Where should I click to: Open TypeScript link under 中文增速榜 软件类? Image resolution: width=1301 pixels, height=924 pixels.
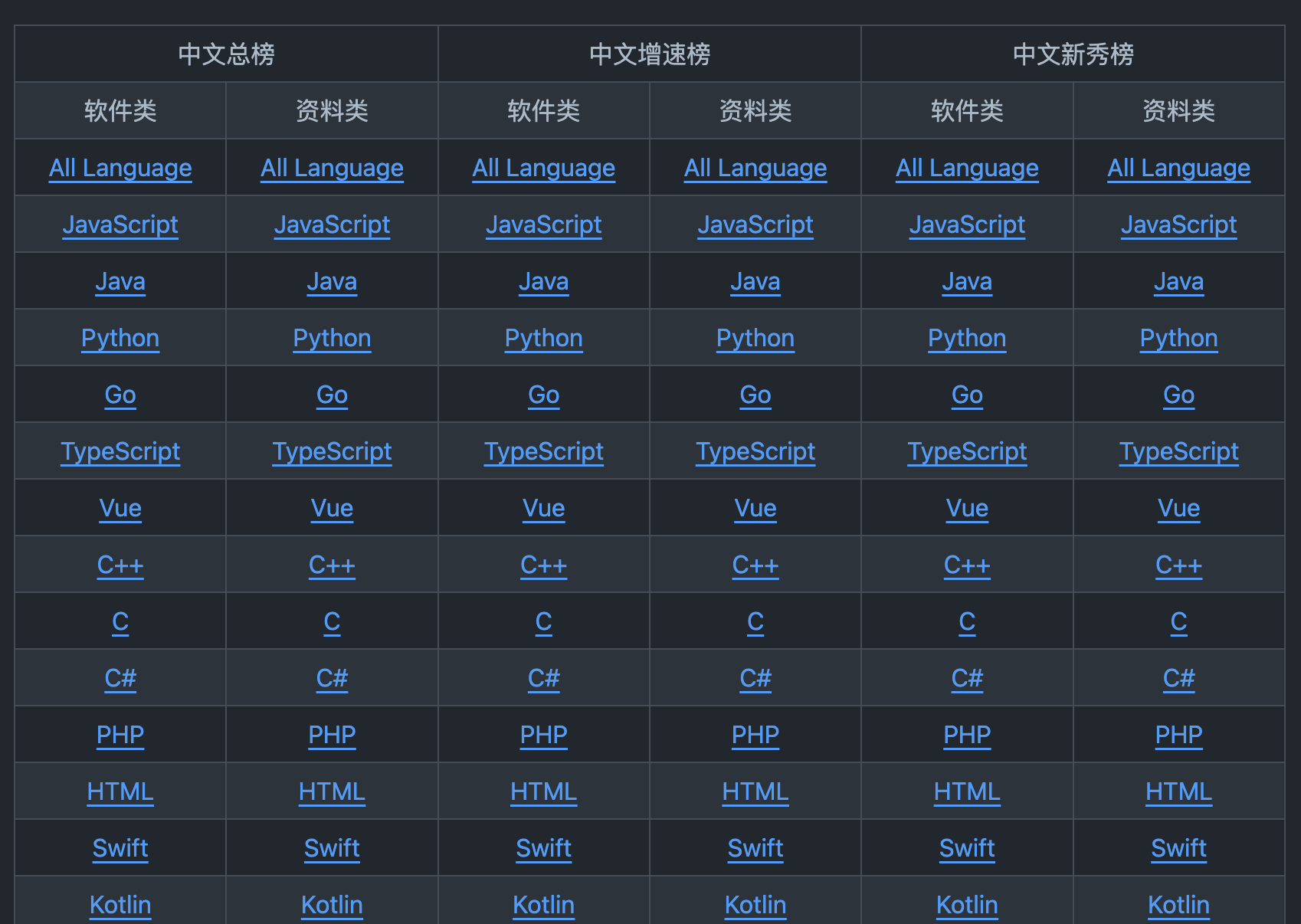[543, 451]
